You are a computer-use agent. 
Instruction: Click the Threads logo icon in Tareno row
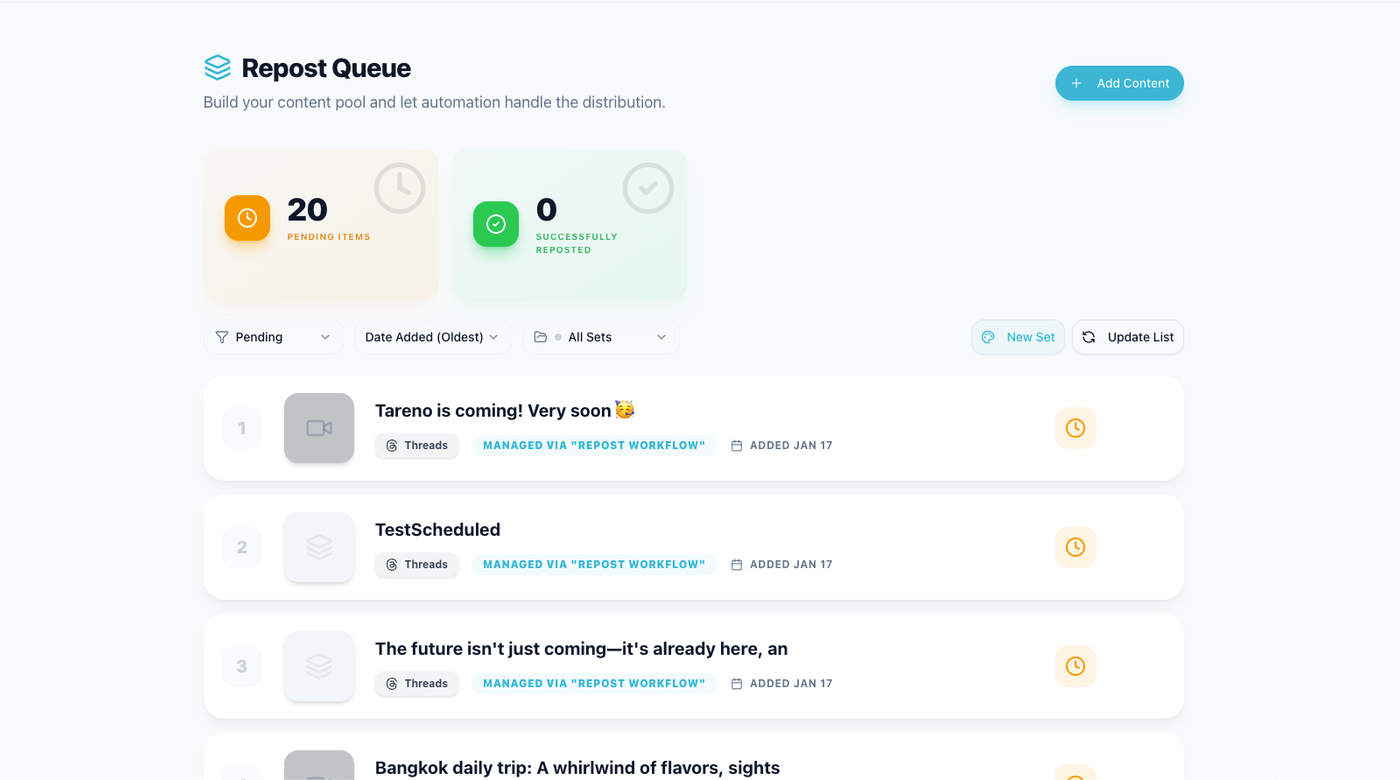point(392,446)
